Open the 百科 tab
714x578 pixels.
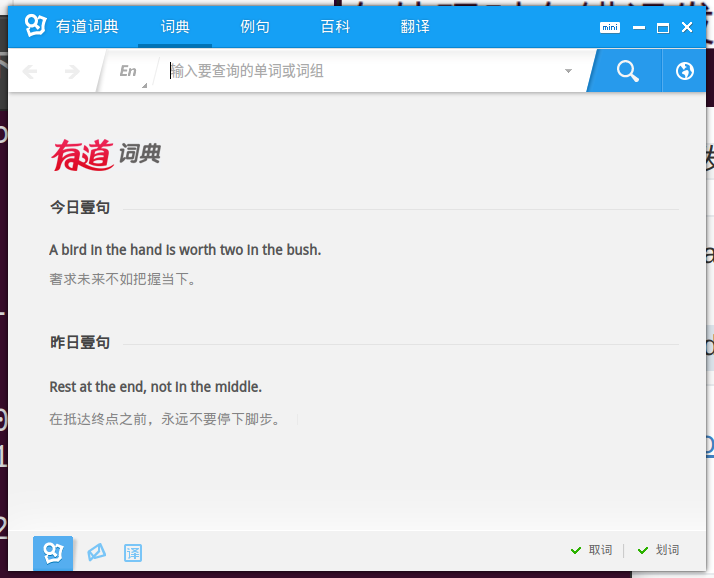pyautogui.click(x=335, y=26)
